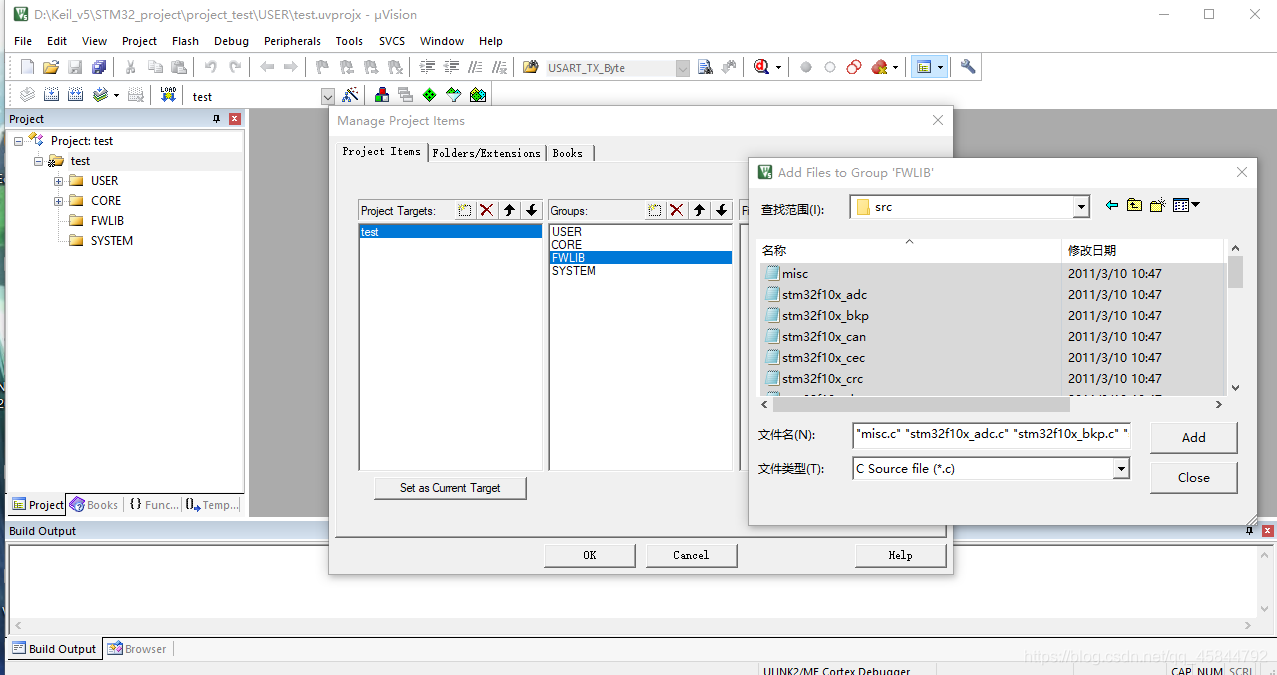Switch to the Books tab in dialog
The height and width of the screenshot is (675, 1277).
coord(568,153)
